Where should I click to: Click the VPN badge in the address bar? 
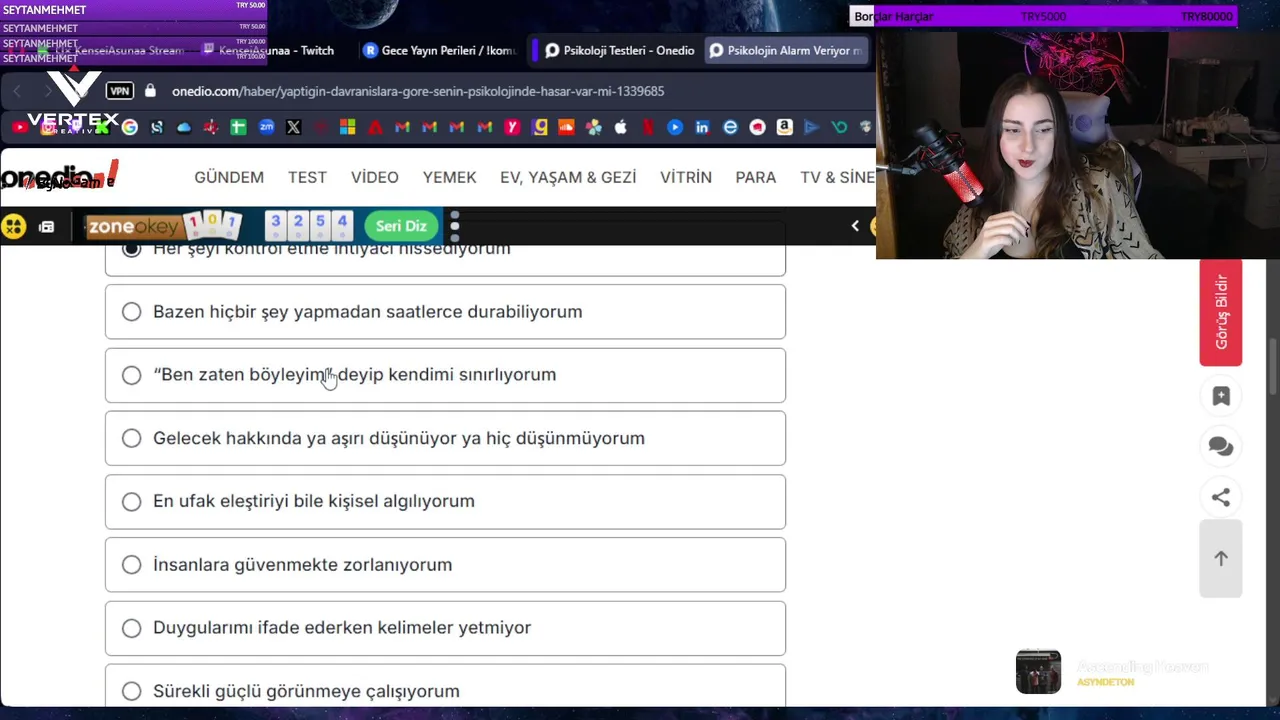pyautogui.click(x=120, y=91)
